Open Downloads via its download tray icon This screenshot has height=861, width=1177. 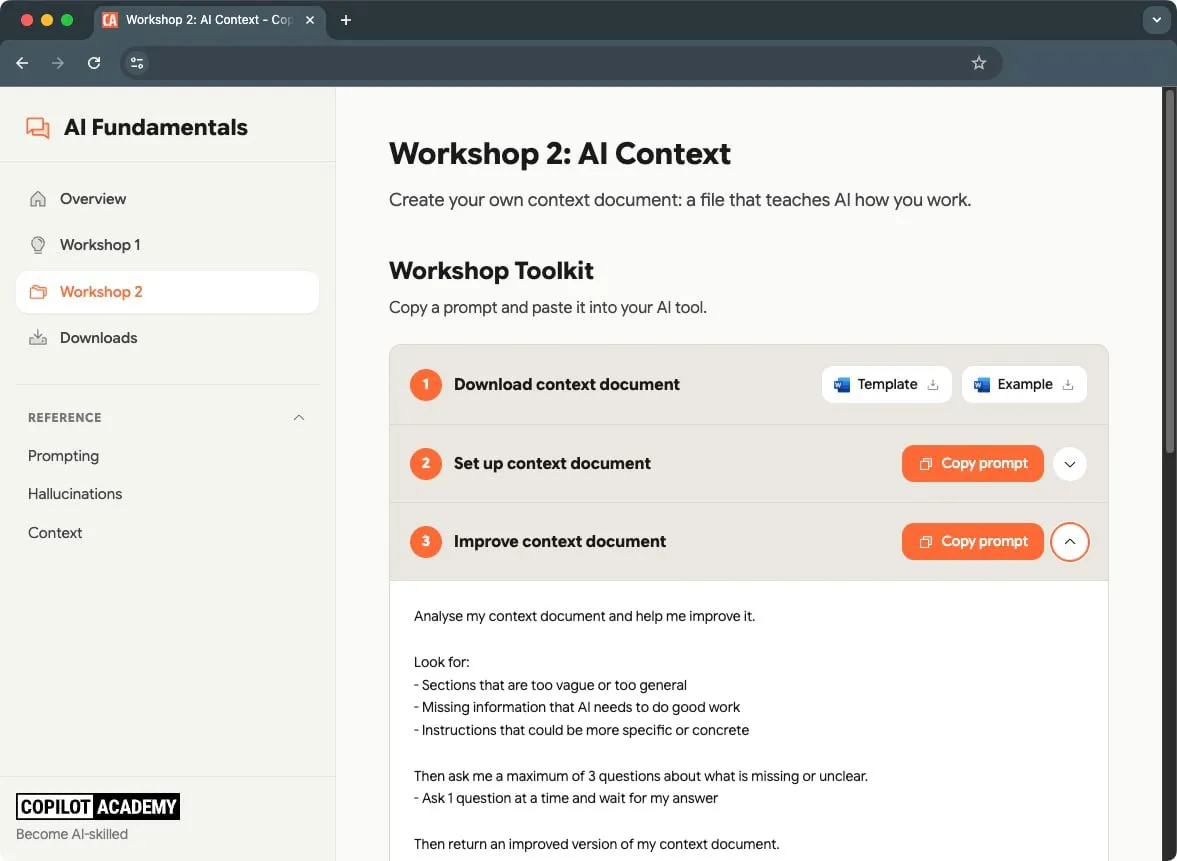[x=37, y=337]
